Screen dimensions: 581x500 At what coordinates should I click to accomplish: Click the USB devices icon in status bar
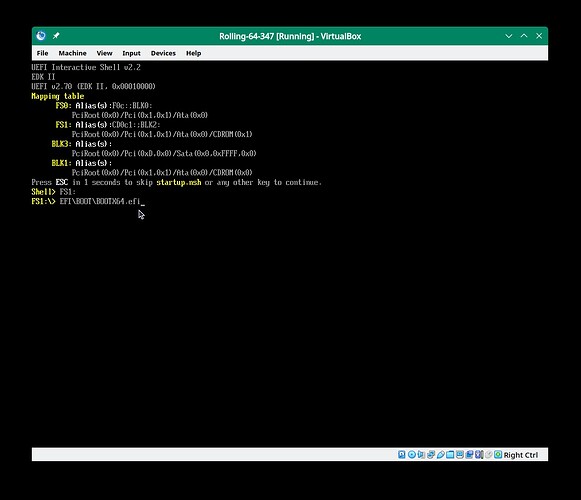coord(441,454)
